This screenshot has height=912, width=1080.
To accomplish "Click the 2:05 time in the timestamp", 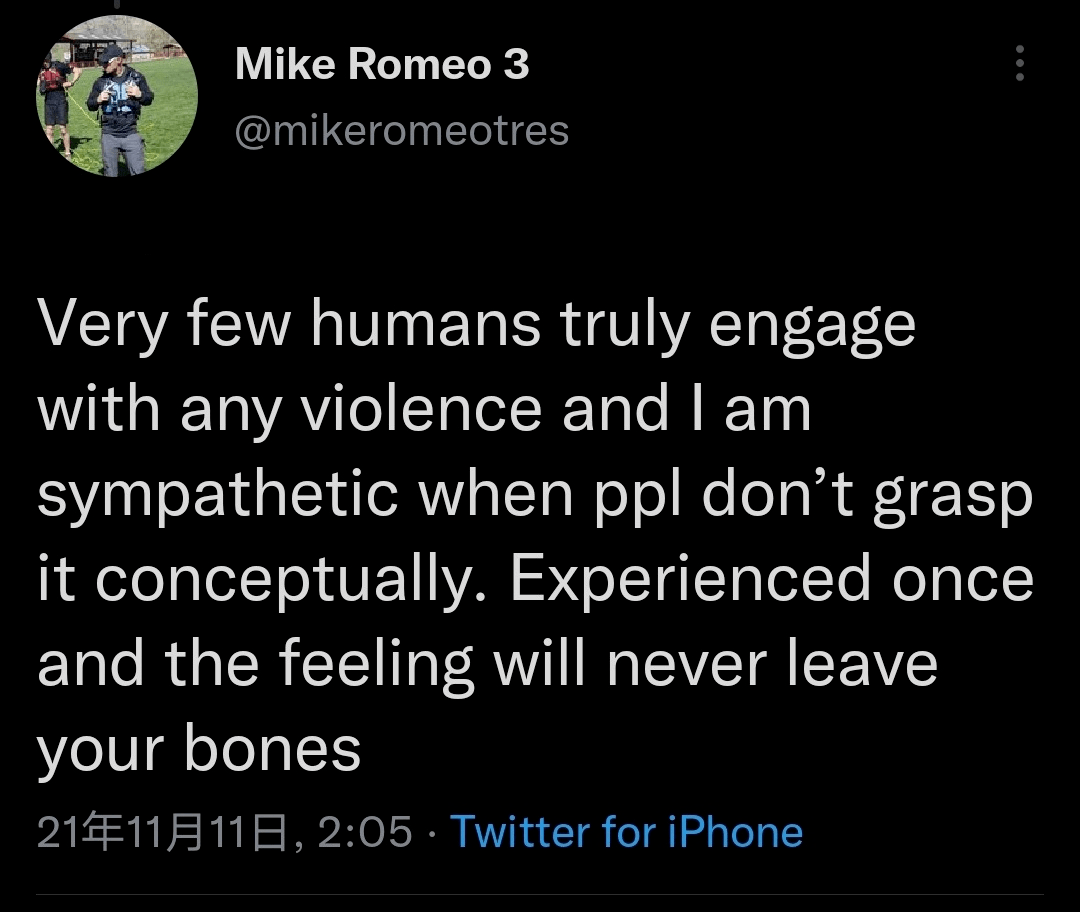I will coord(364,832).
